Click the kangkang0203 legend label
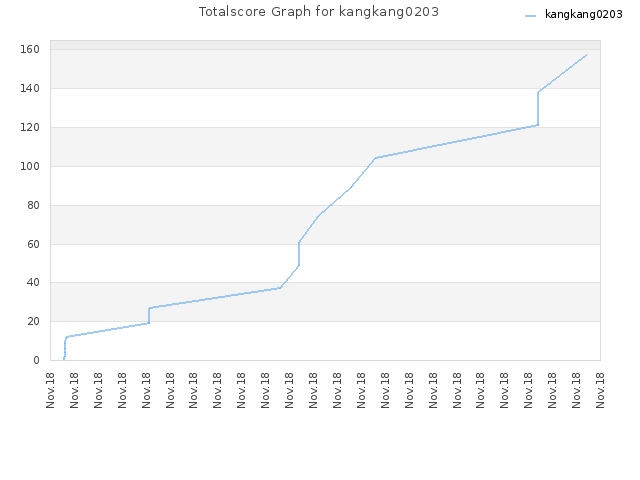 pos(583,15)
